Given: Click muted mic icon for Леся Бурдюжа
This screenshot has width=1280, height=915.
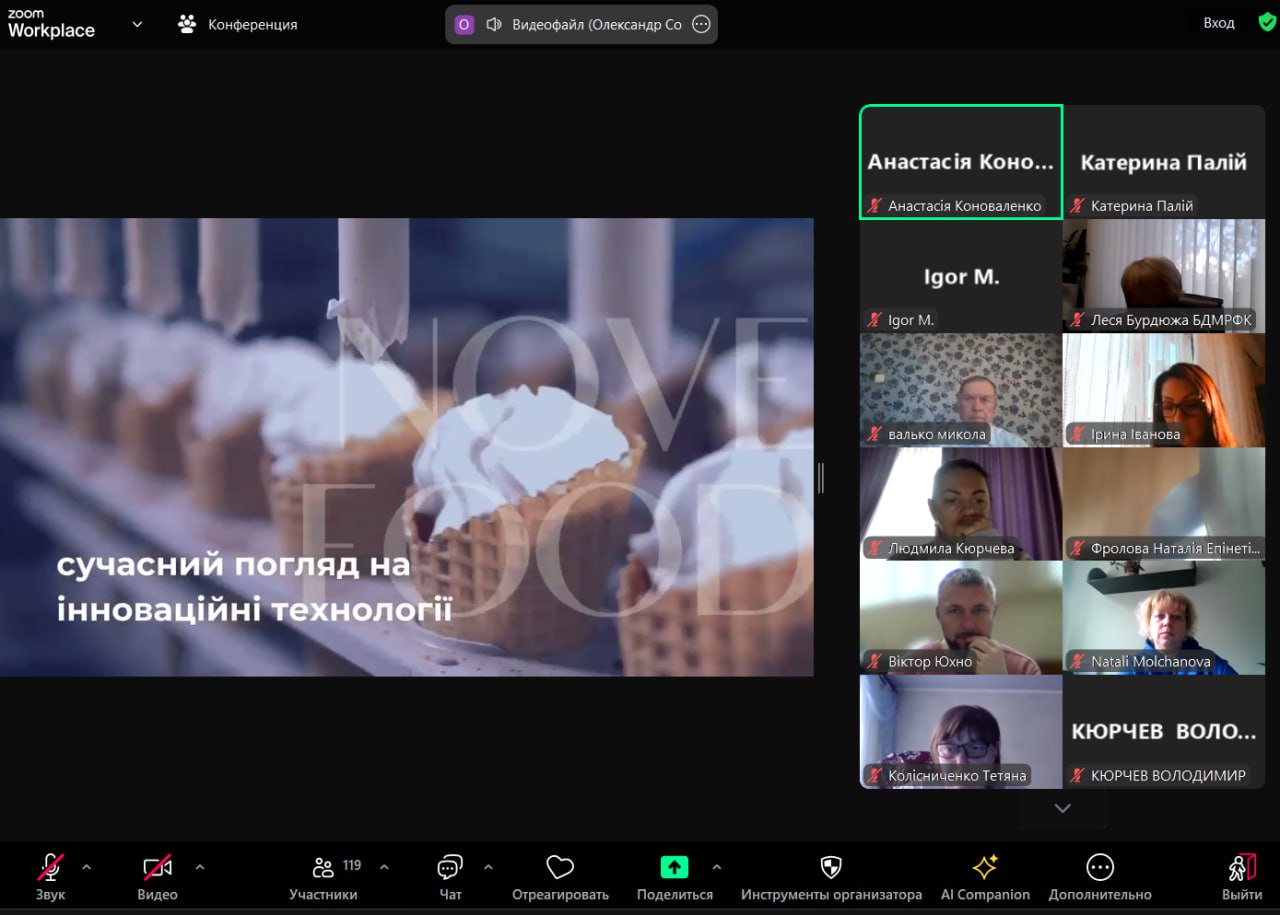Looking at the screenshot, I should [x=1078, y=320].
